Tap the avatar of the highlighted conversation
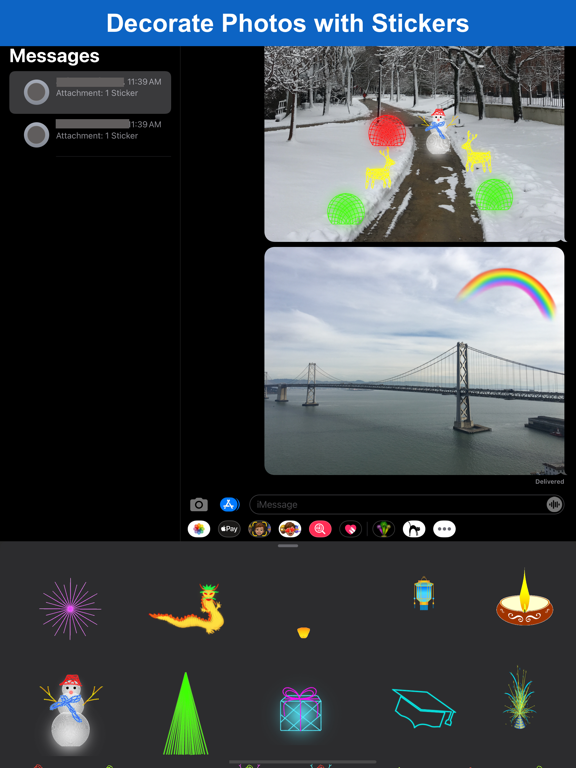 [x=37, y=92]
